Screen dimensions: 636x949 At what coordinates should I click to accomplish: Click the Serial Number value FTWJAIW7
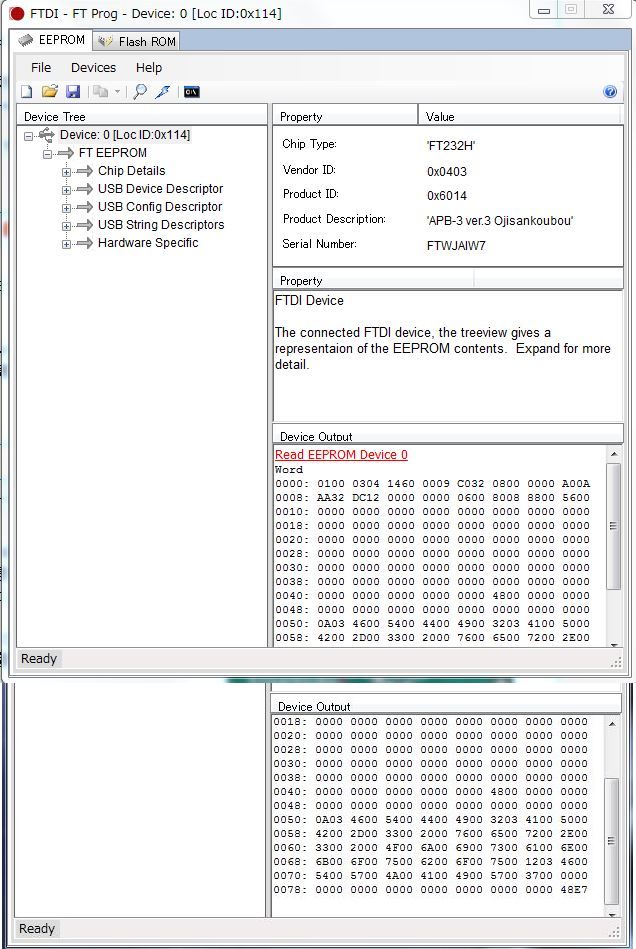tap(456, 246)
